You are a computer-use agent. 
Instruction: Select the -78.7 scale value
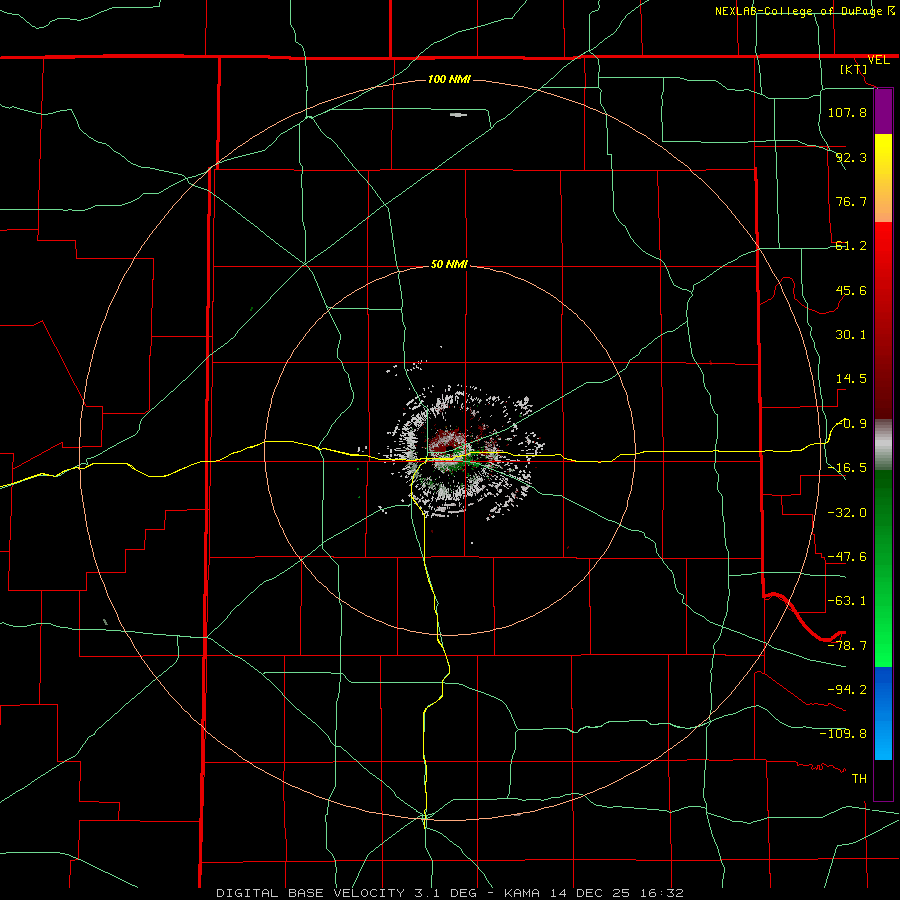847,646
